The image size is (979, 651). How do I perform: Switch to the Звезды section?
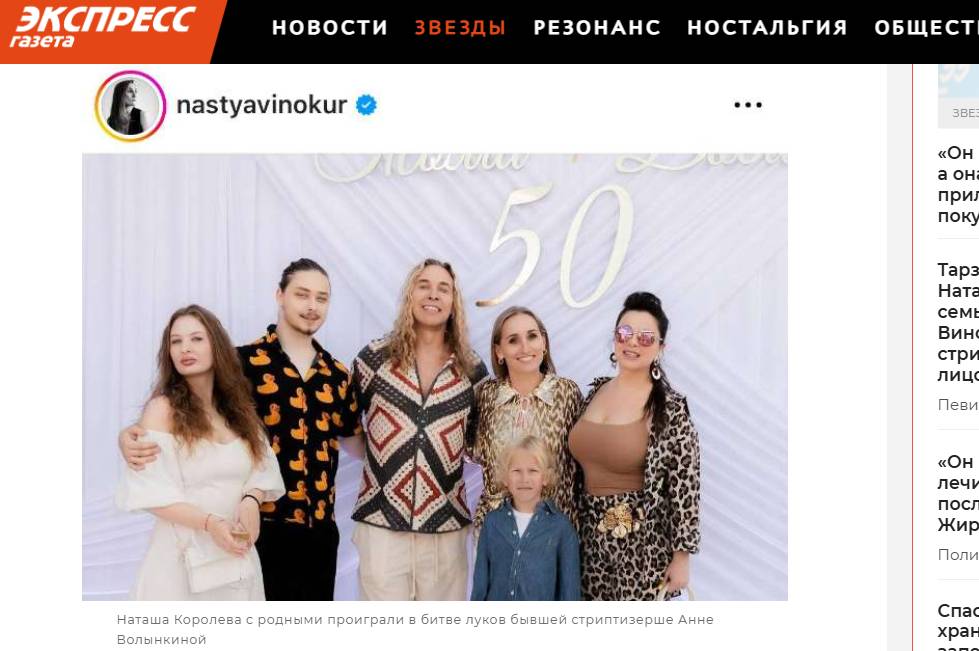point(460,27)
